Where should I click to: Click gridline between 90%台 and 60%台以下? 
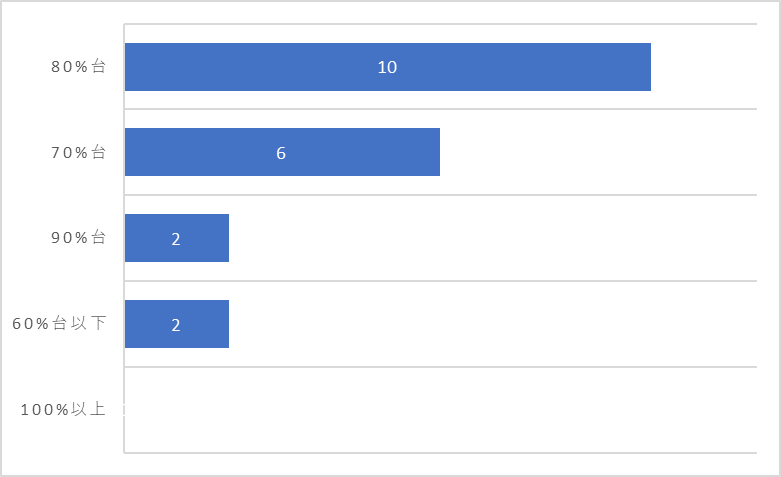click(440, 281)
